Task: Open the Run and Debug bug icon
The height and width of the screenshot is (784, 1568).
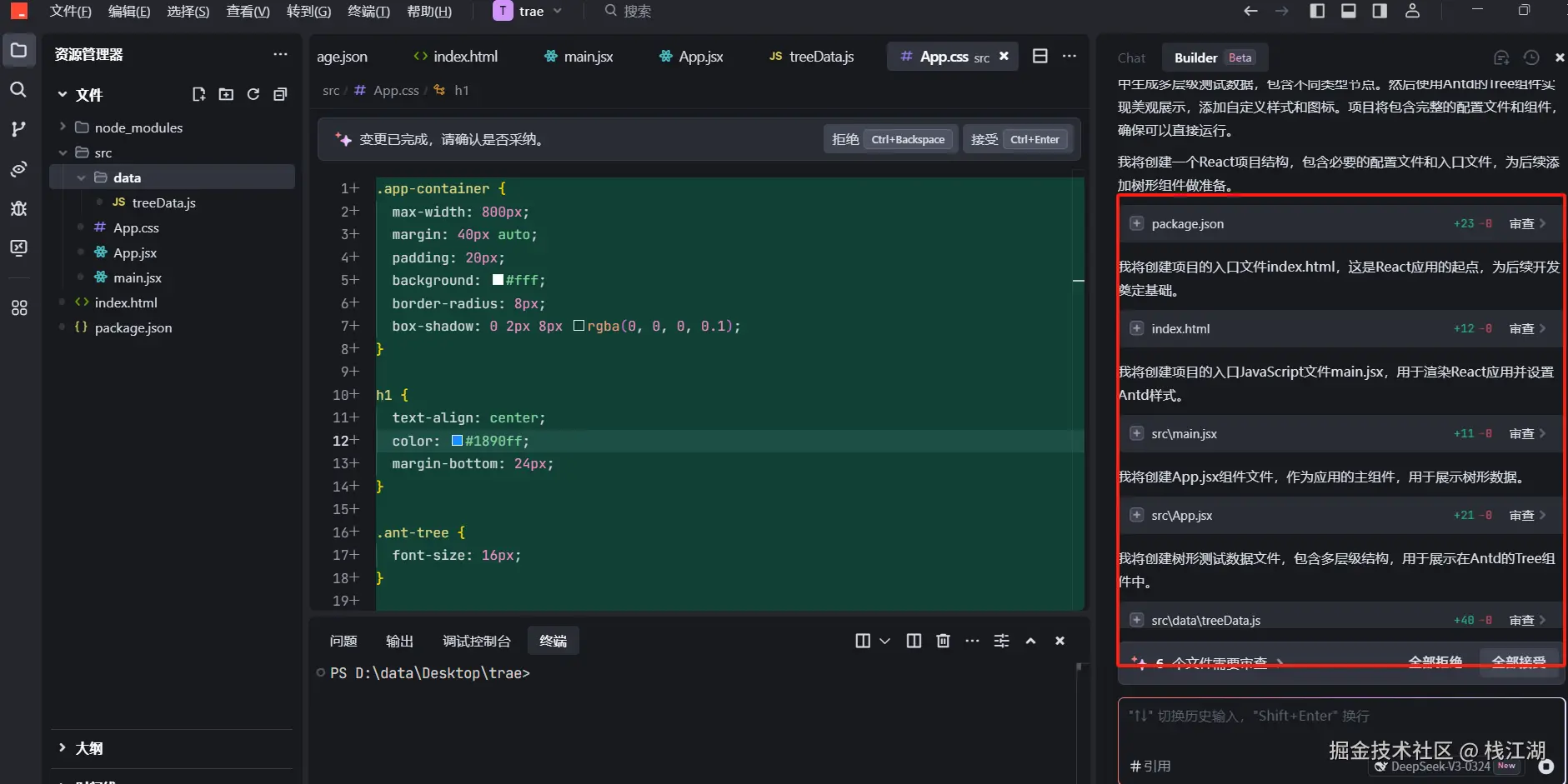Action: point(18,208)
